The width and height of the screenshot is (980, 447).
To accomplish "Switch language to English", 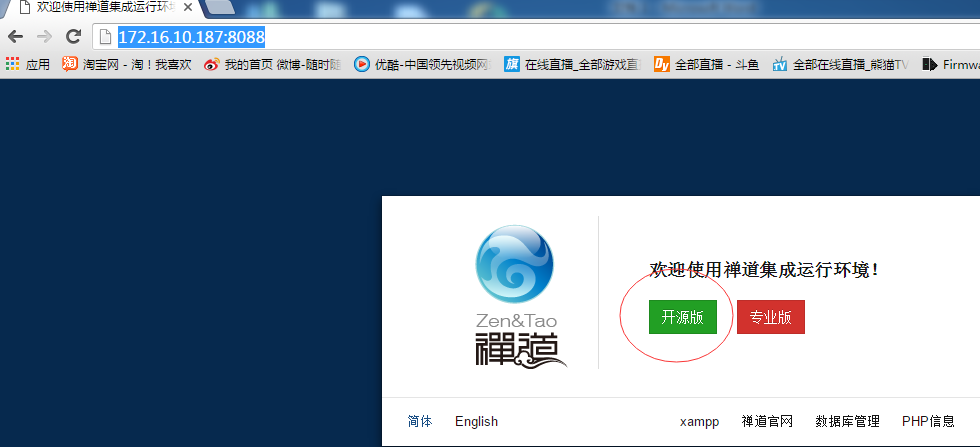I will [476, 421].
